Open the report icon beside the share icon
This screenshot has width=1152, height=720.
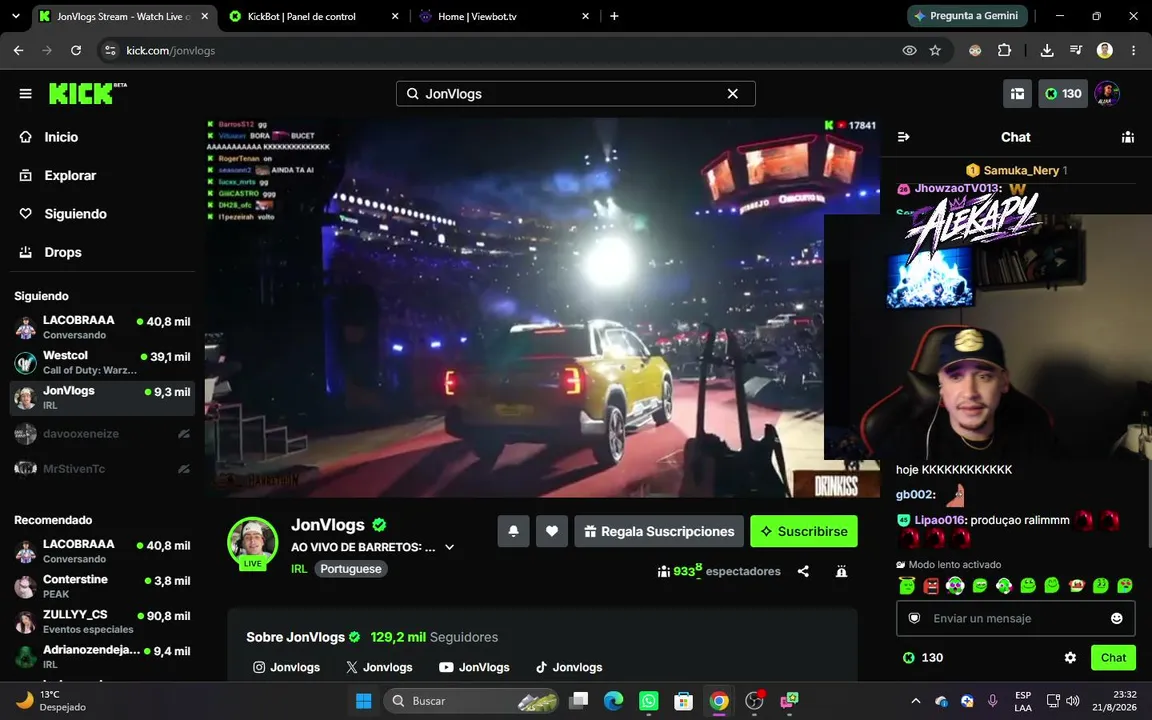coord(842,571)
